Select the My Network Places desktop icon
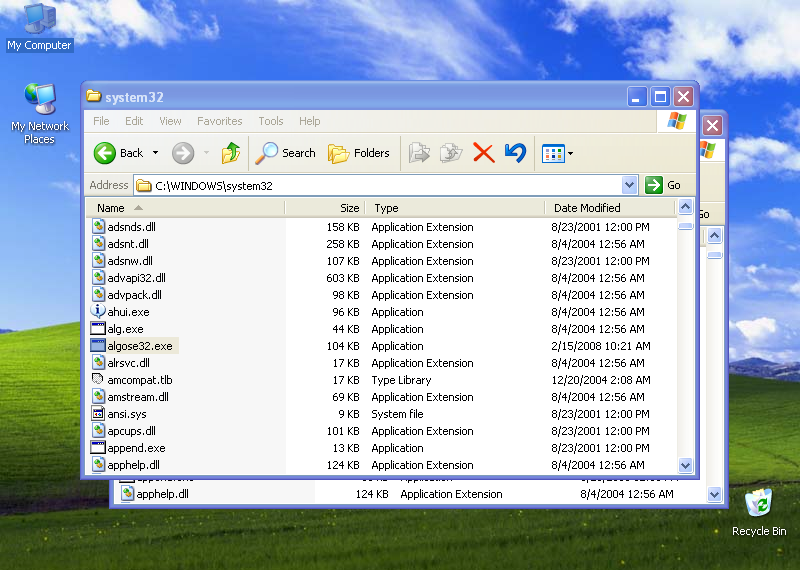Screen dimensions: 800x570 click(x=40, y=114)
